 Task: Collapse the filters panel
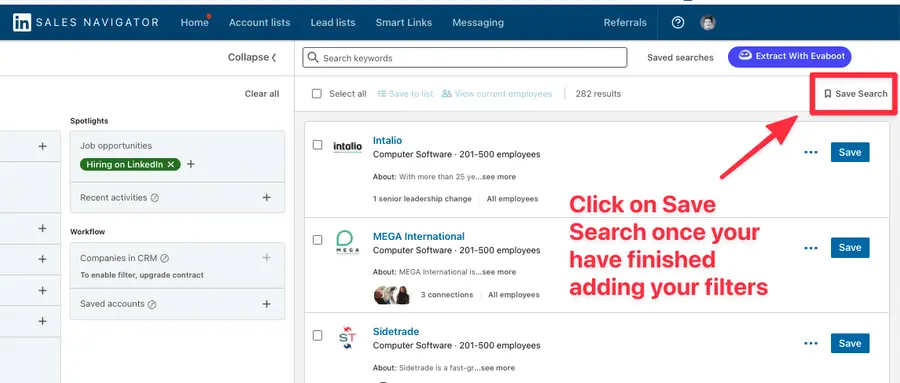pos(252,57)
